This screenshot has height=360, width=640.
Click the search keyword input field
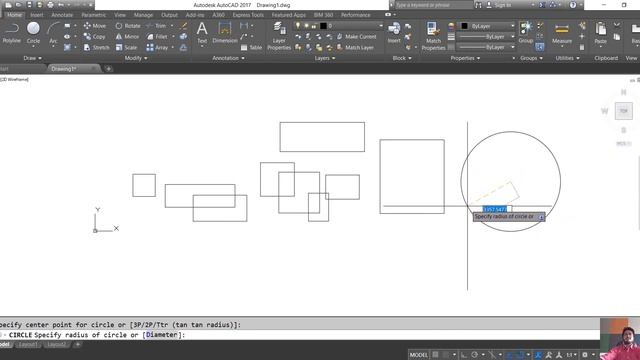(433, 5)
